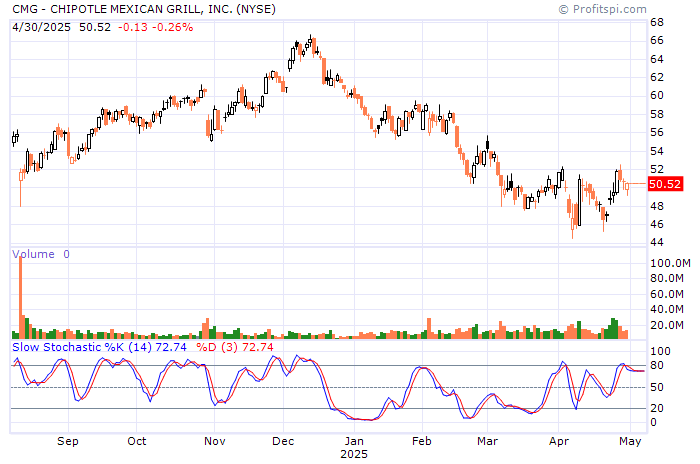The image size is (700, 464).
Task: Click the Volume 0 label
Action: tap(41, 254)
